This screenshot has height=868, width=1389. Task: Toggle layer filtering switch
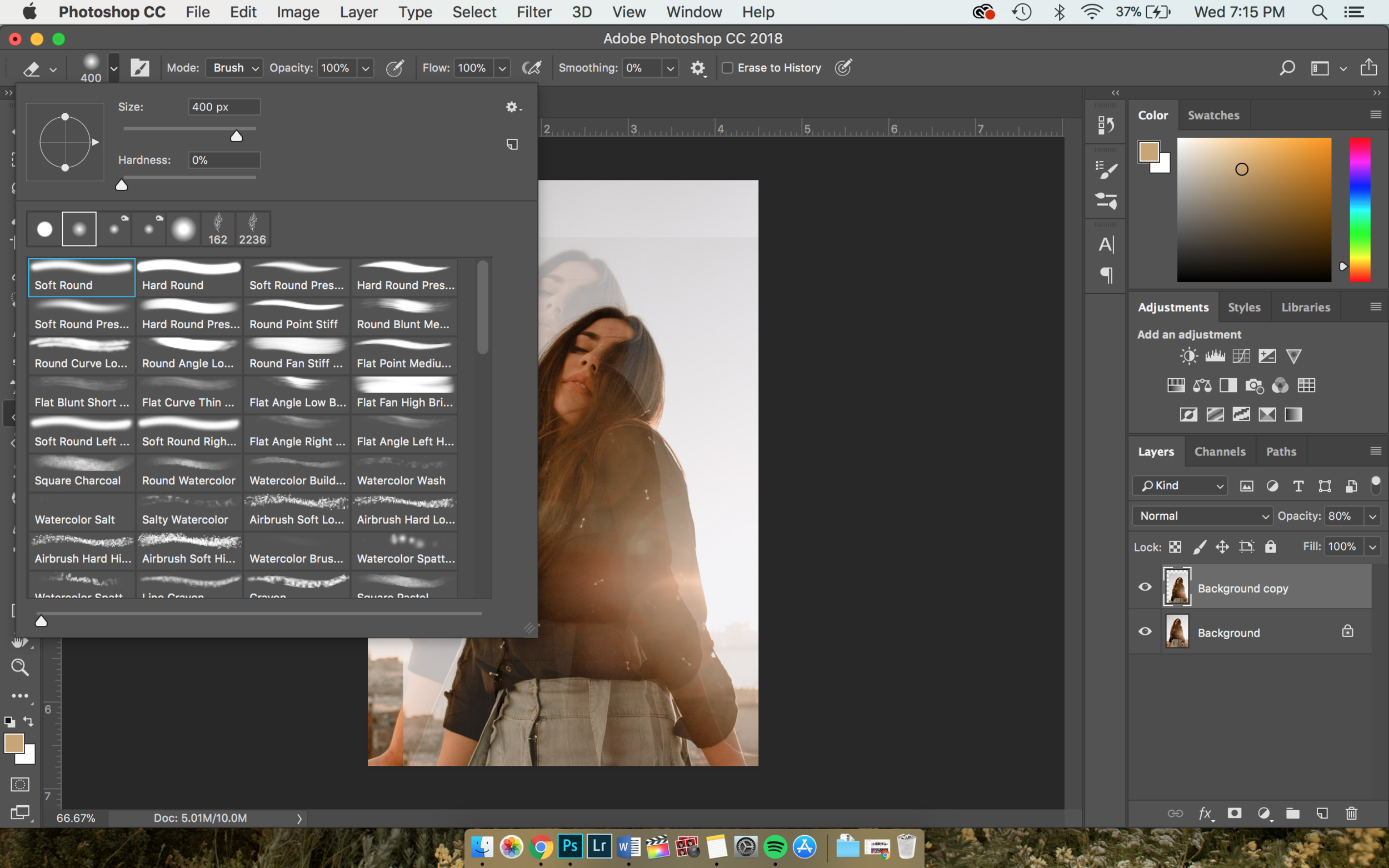1375,485
